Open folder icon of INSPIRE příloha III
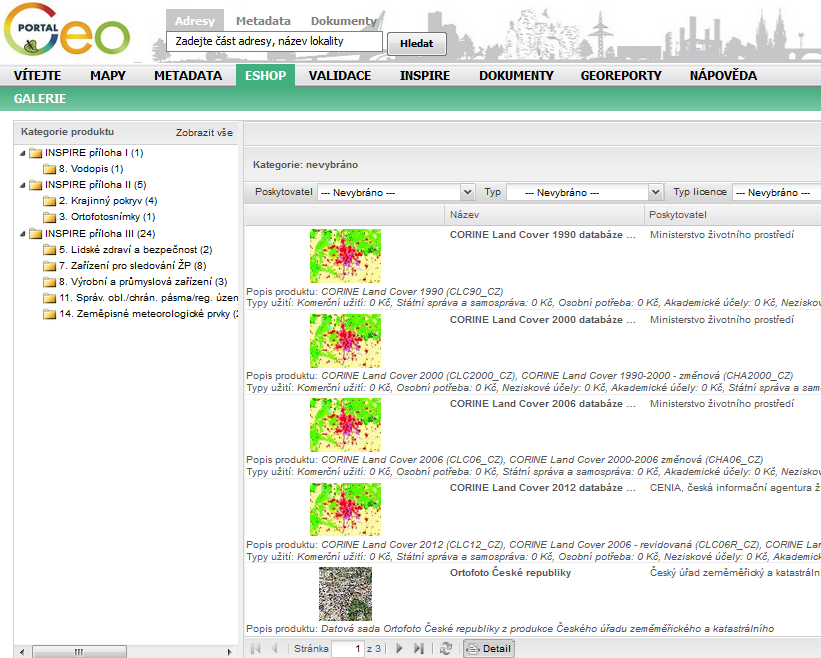 (36, 233)
